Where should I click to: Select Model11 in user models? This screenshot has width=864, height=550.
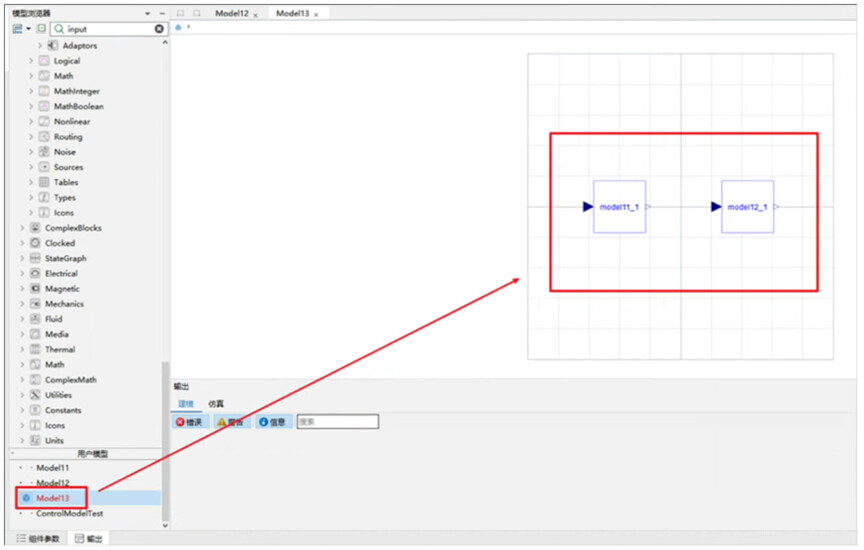click(x=52, y=467)
